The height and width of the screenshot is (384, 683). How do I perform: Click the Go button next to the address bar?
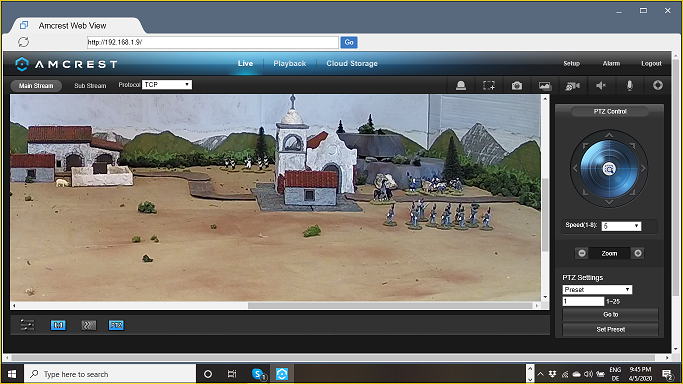[x=349, y=42]
